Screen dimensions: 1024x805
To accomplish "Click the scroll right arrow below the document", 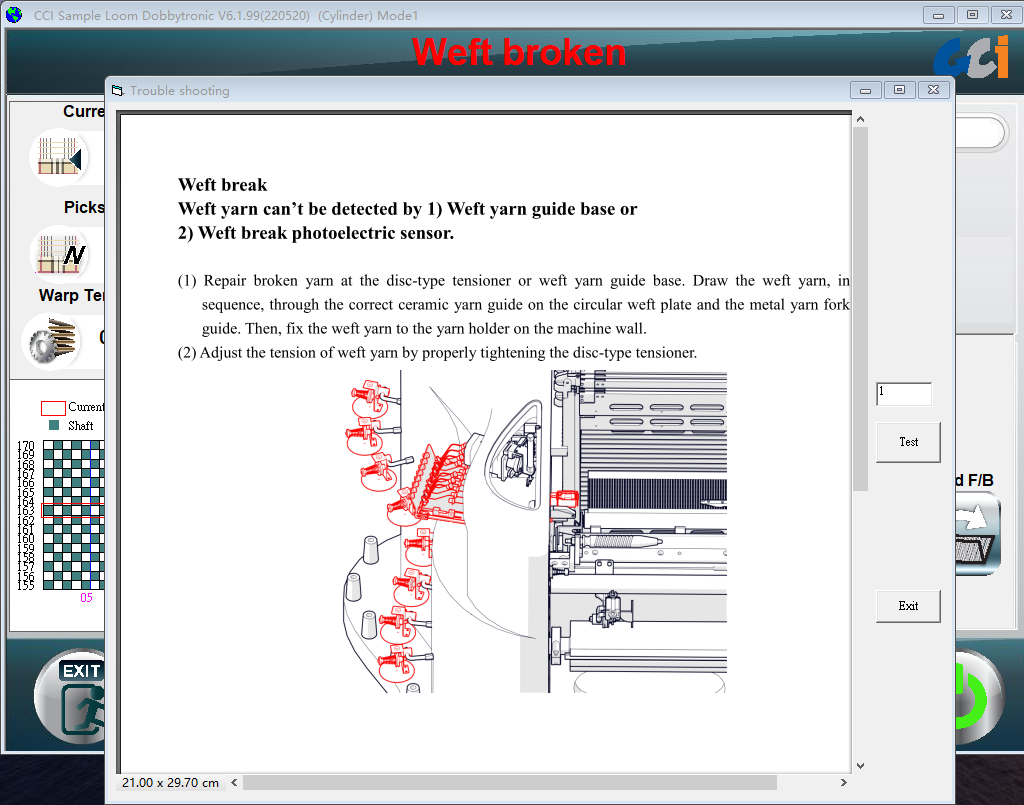I will (843, 782).
